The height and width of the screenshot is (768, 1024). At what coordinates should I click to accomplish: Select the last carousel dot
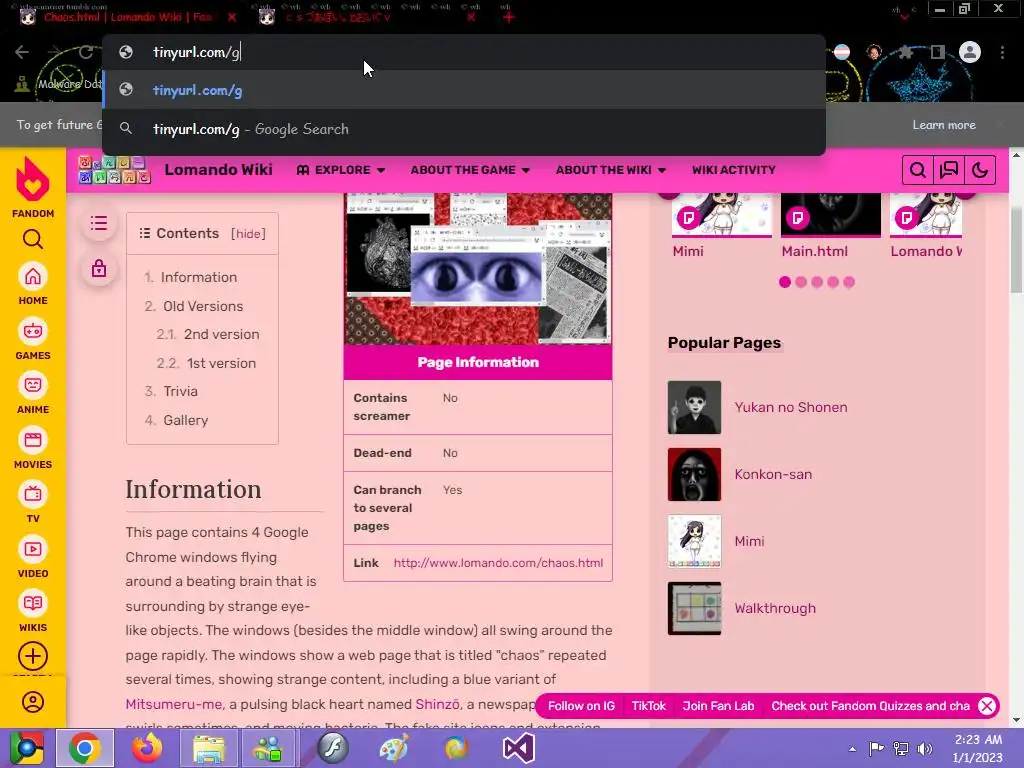(849, 282)
